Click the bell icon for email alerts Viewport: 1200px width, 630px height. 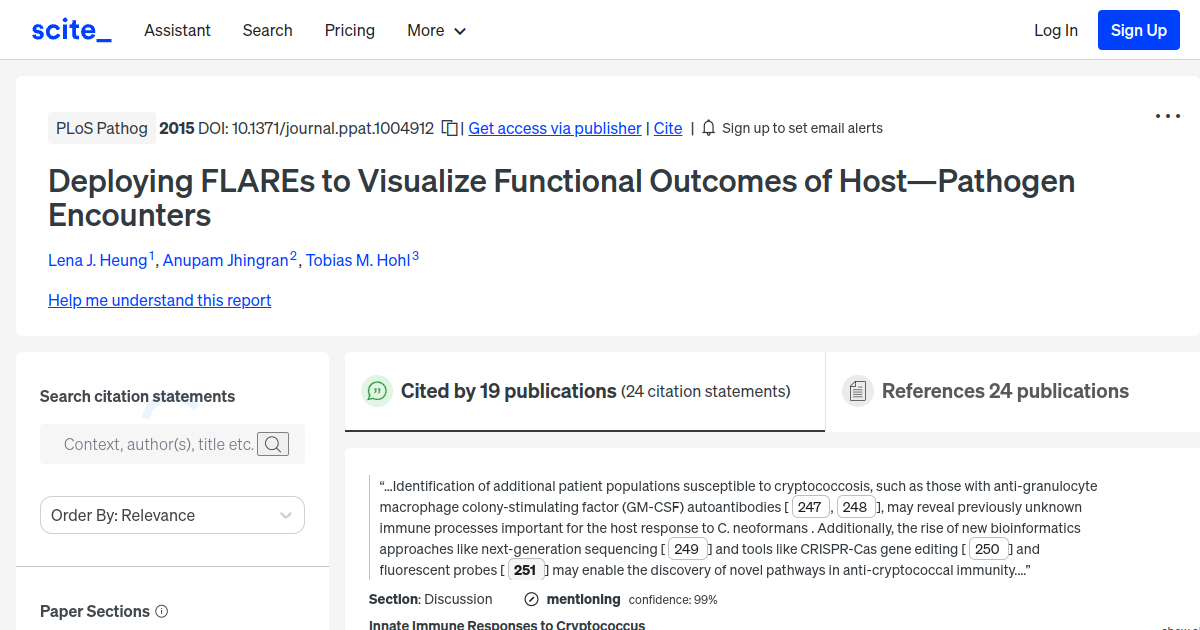(x=708, y=128)
